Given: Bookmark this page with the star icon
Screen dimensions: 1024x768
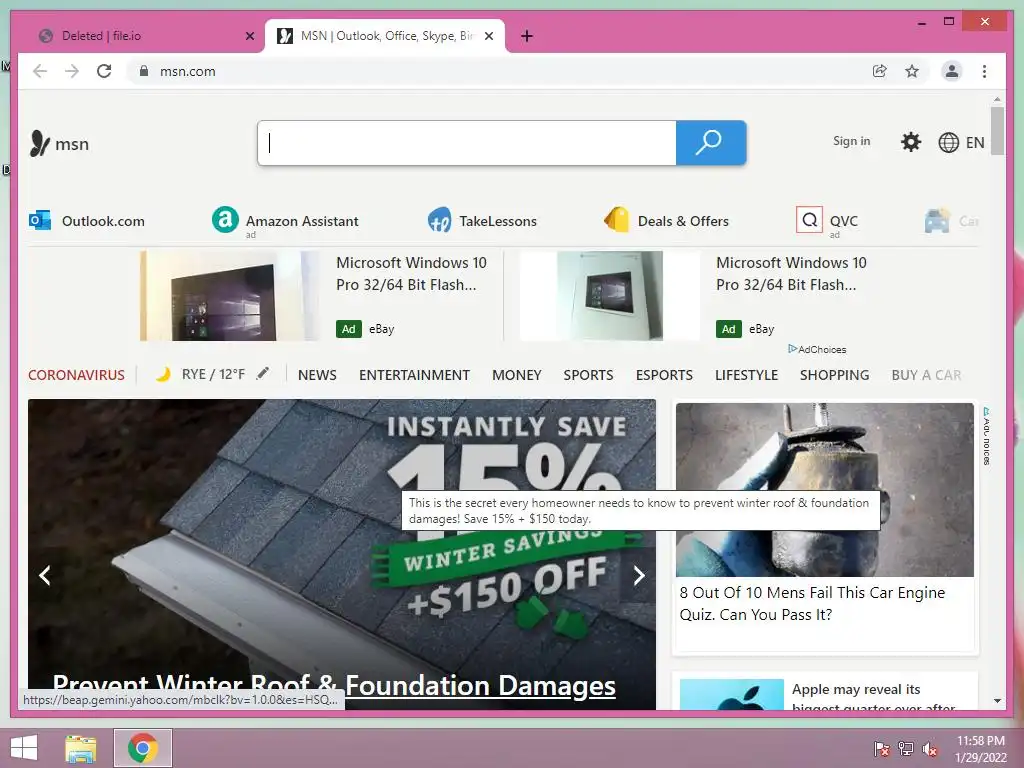Looking at the screenshot, I should [x=912, y=71].
